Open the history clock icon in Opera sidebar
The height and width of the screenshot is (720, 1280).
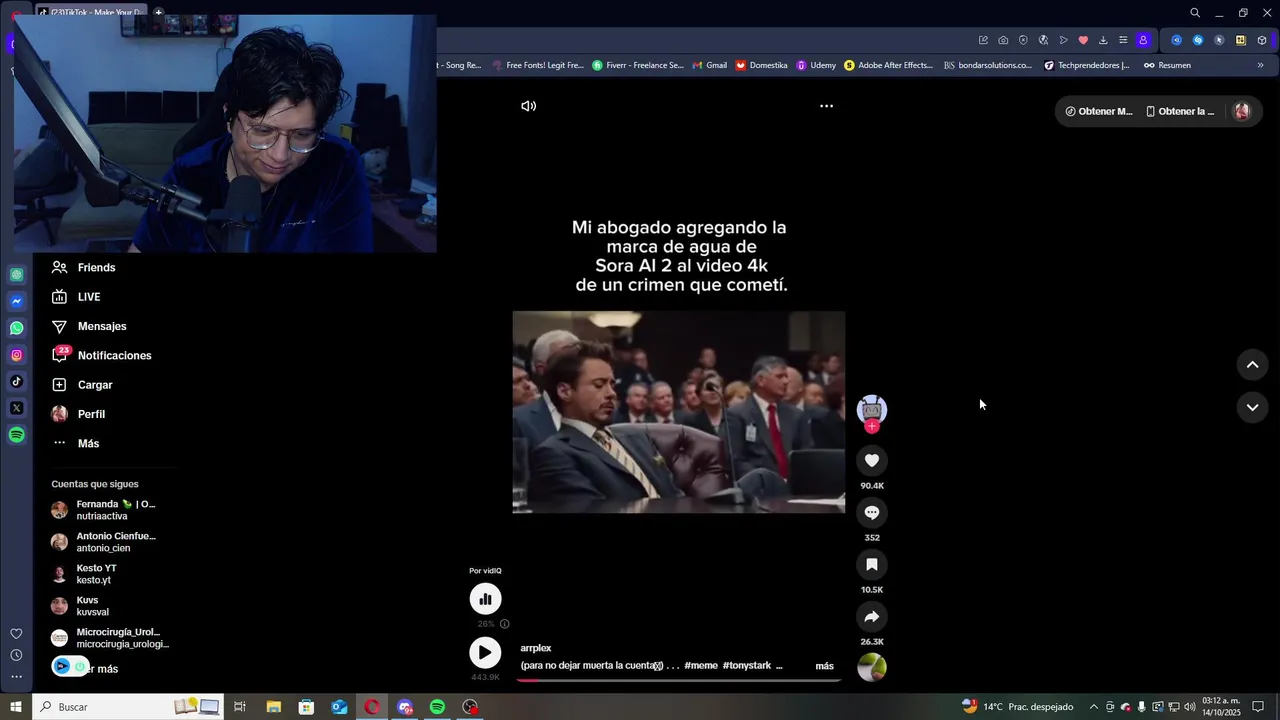[16, 655]
